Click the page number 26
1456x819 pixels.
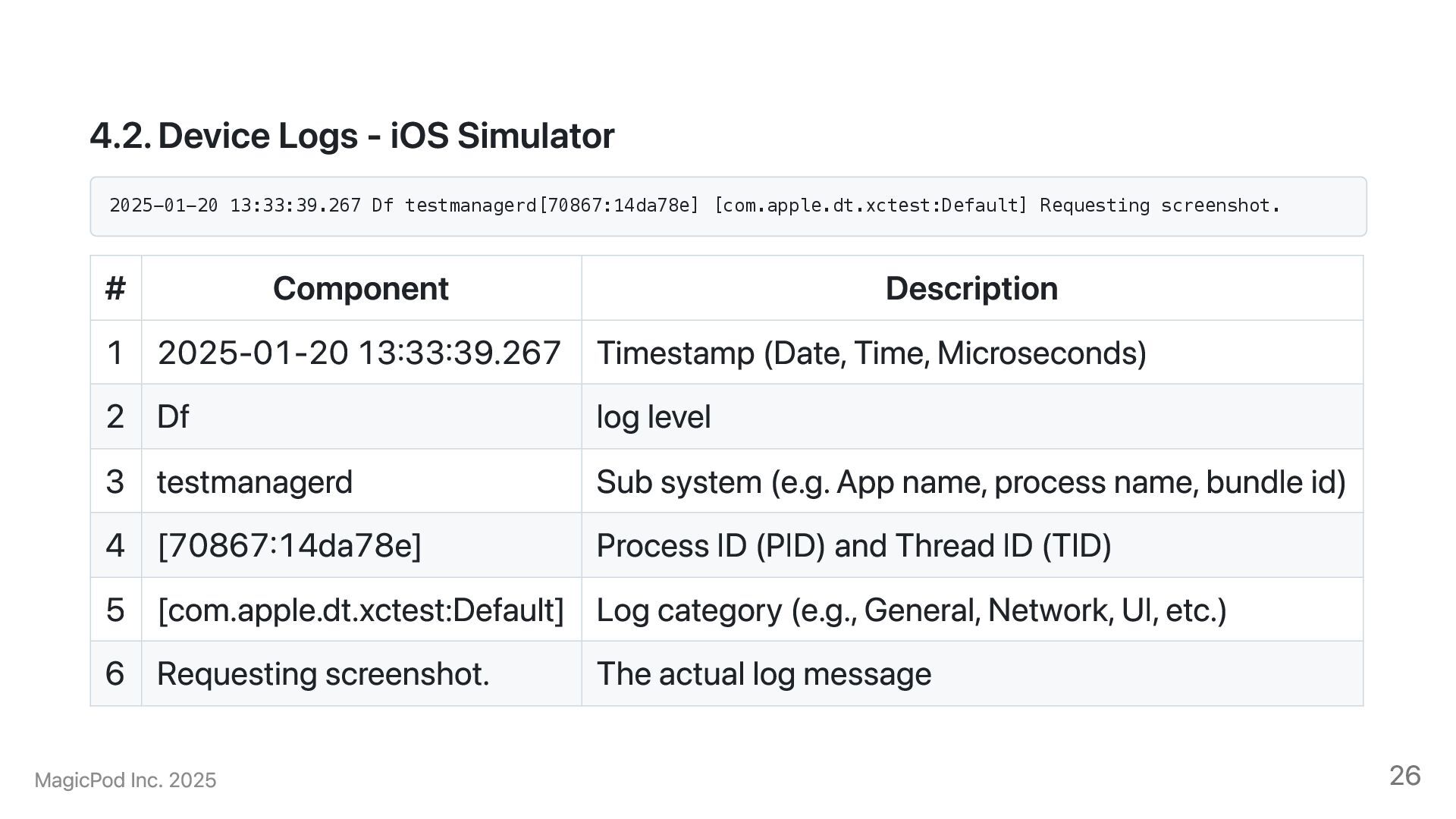pyautogui.click(x=1404, y=776)
